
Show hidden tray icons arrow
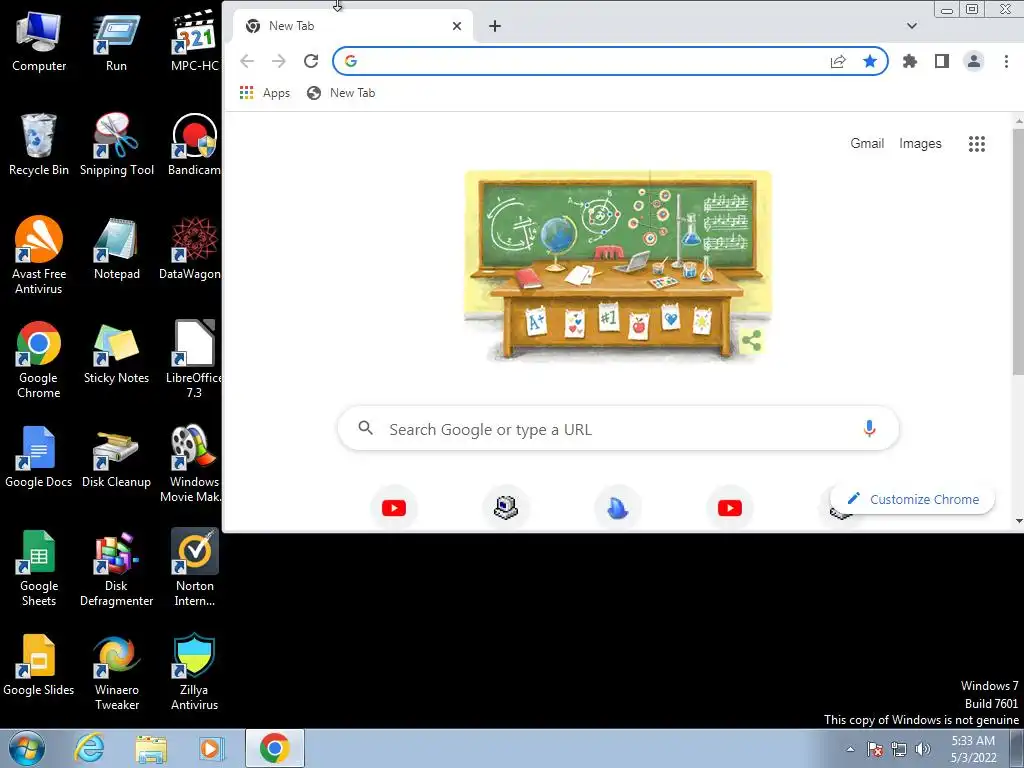point(850,749)
